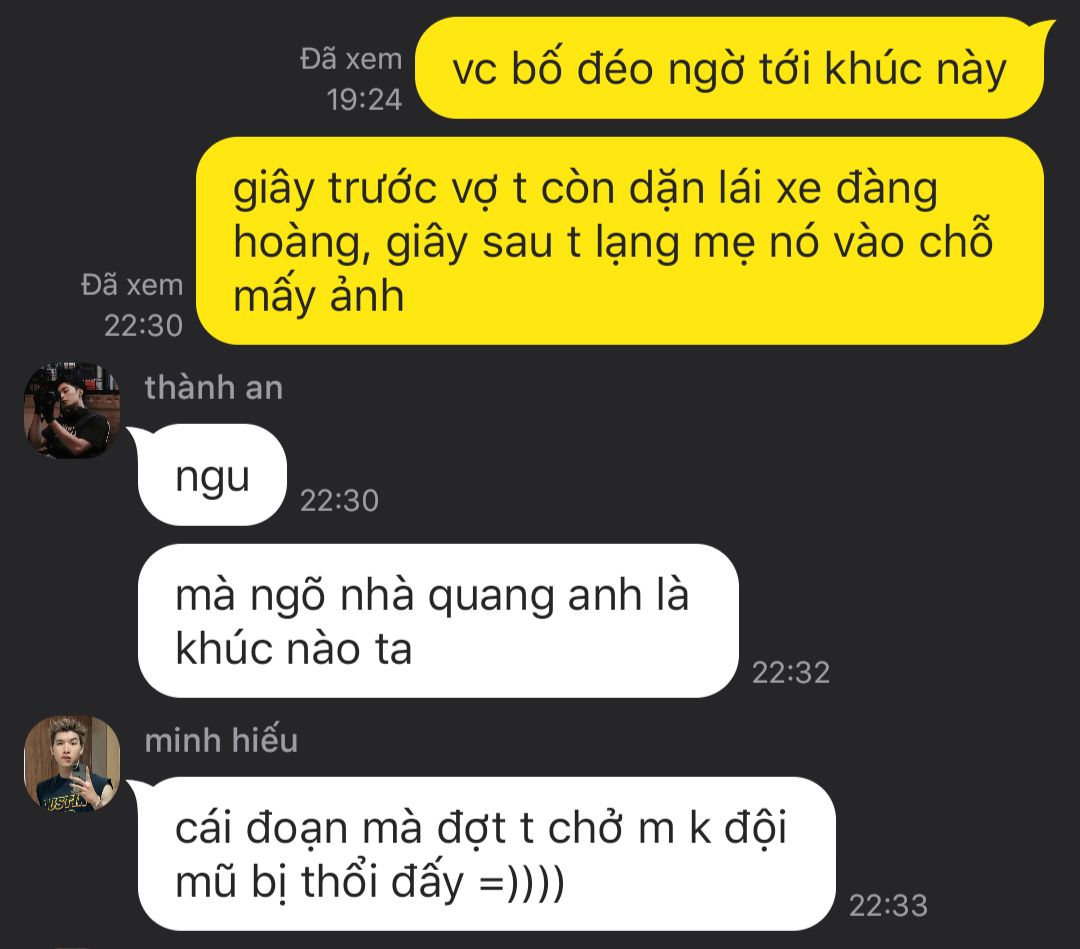This screenshot has width=1080, height=949.
Task: Click the words 'mấy ảnh' in the yellow message
Action: click(x=318, y=297)
